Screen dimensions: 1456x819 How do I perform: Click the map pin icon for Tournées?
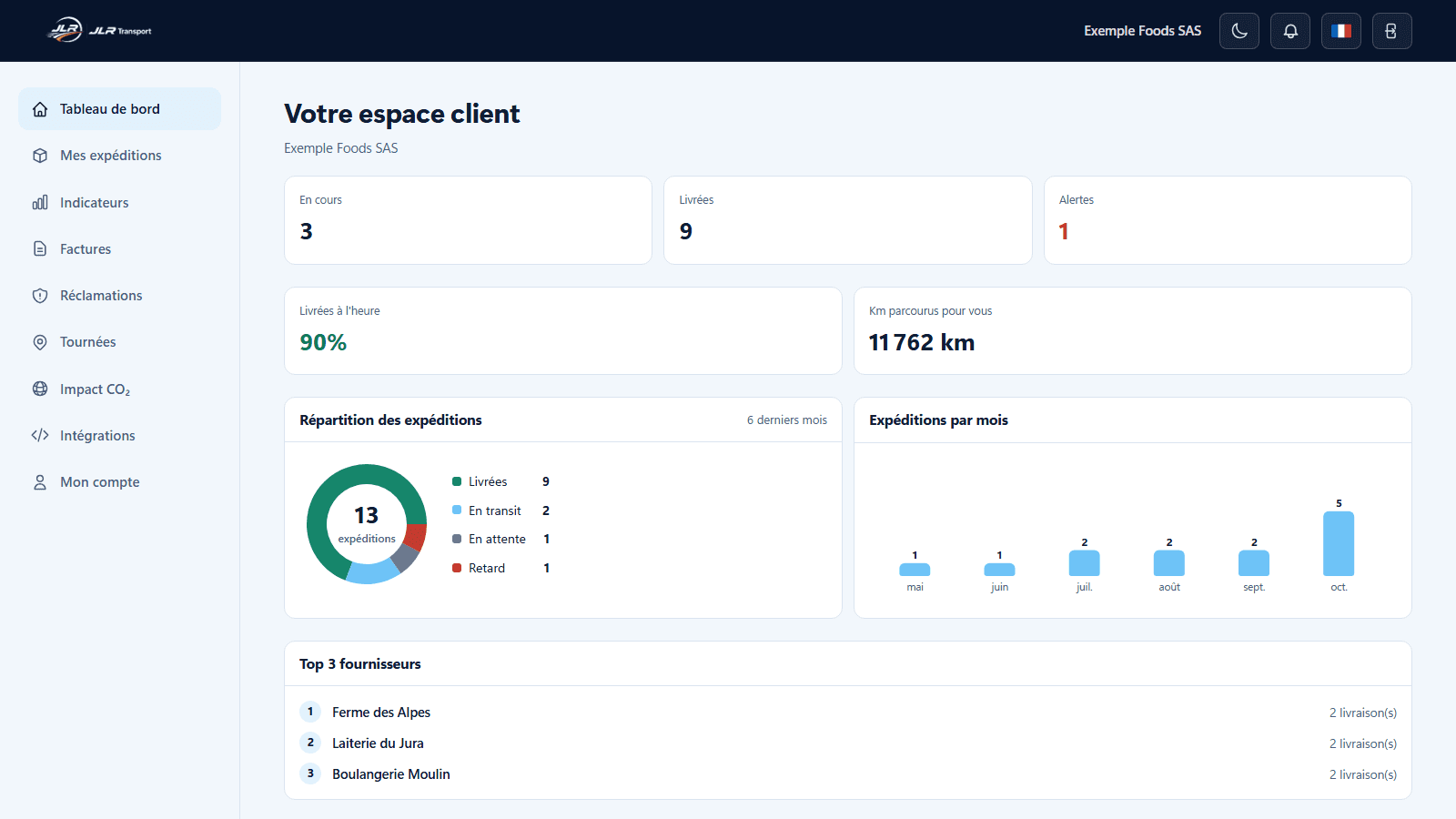(x=40, y=342)
